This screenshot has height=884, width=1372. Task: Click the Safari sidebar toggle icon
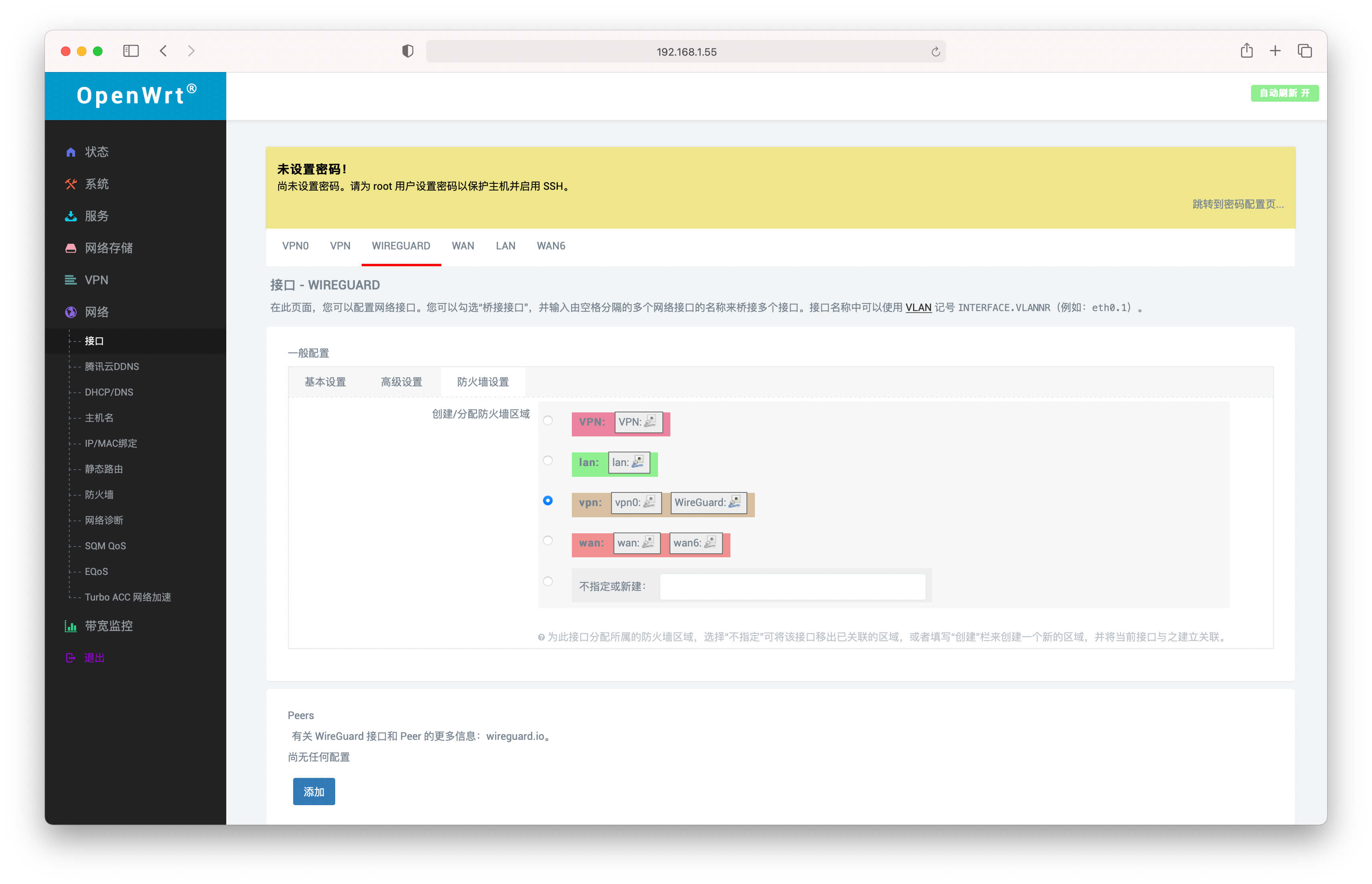point(131,51)
